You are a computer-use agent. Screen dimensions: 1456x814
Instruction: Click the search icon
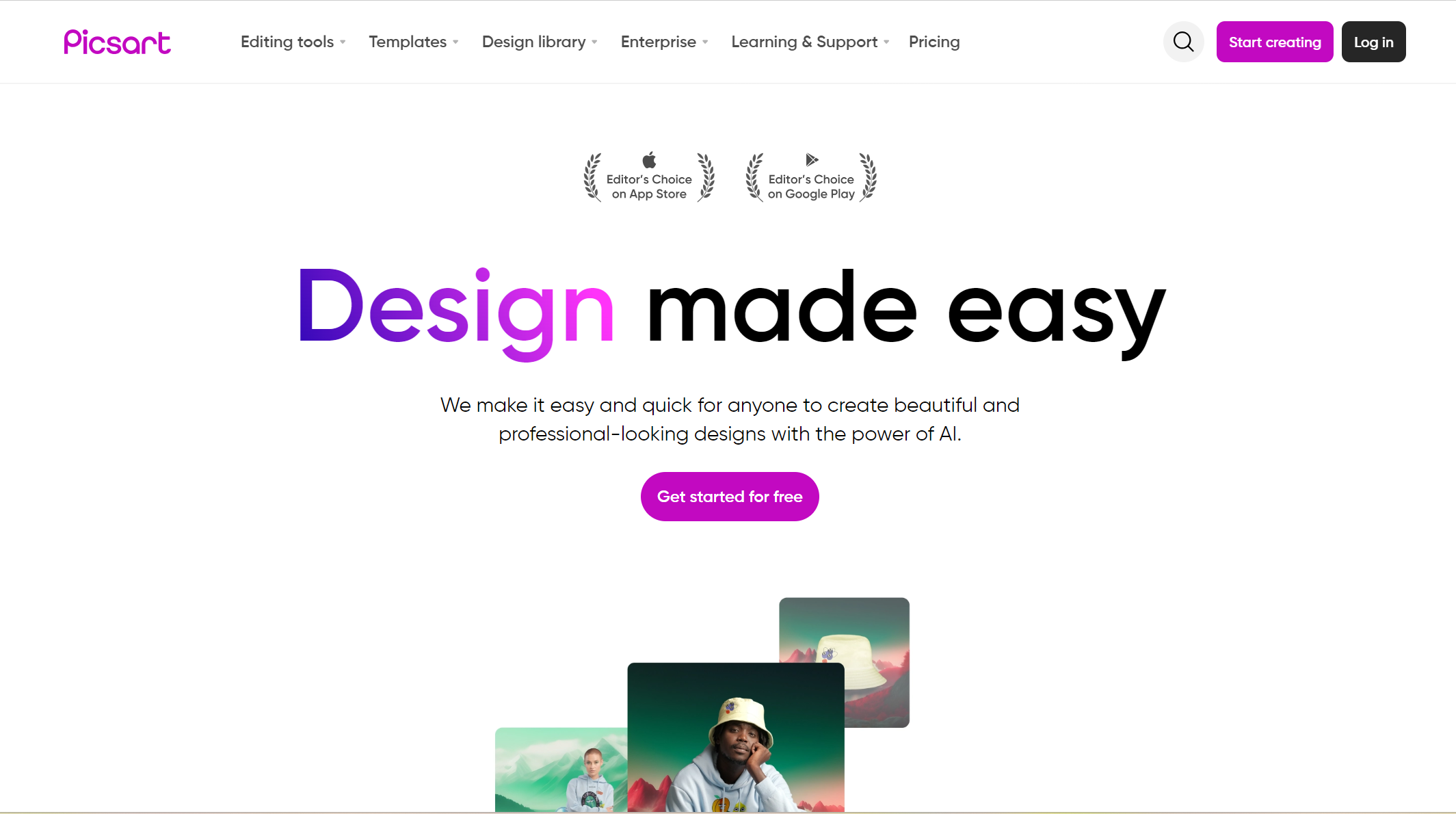pyautogui.click(x=1184, y=42)
